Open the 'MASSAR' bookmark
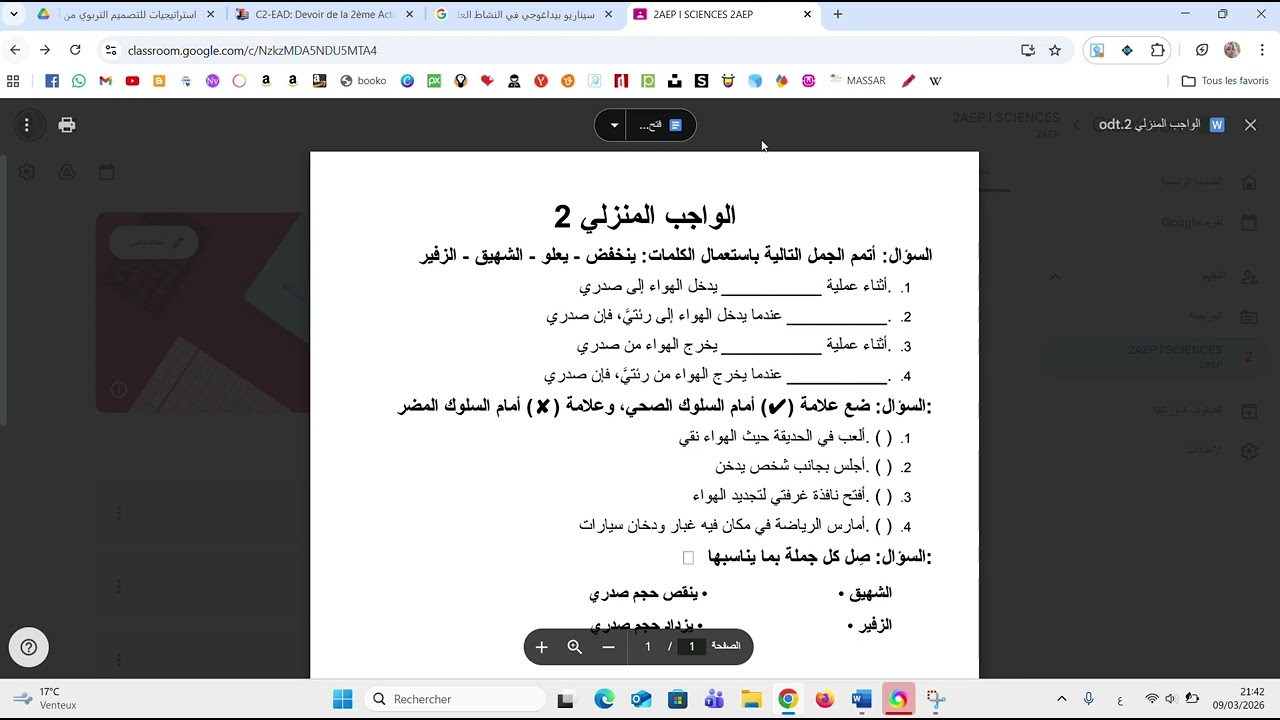Viewport: 1280px width, 720px height. (x=857, y=81)
